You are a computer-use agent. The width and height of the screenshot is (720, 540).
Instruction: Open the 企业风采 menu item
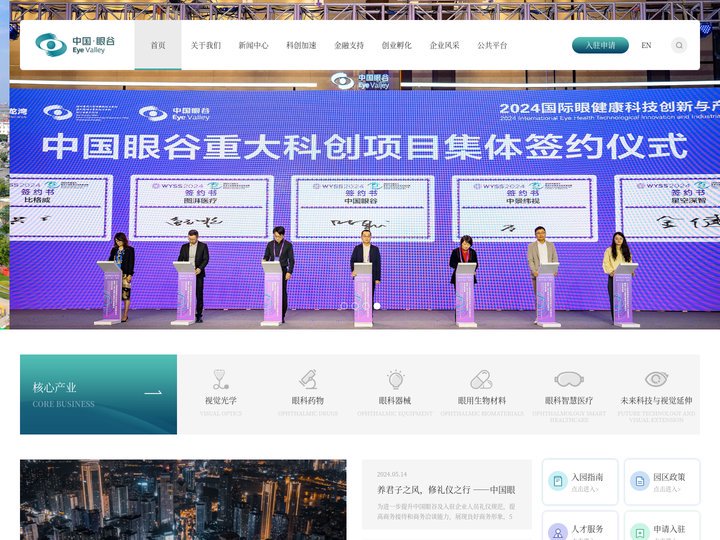point(444,45)
